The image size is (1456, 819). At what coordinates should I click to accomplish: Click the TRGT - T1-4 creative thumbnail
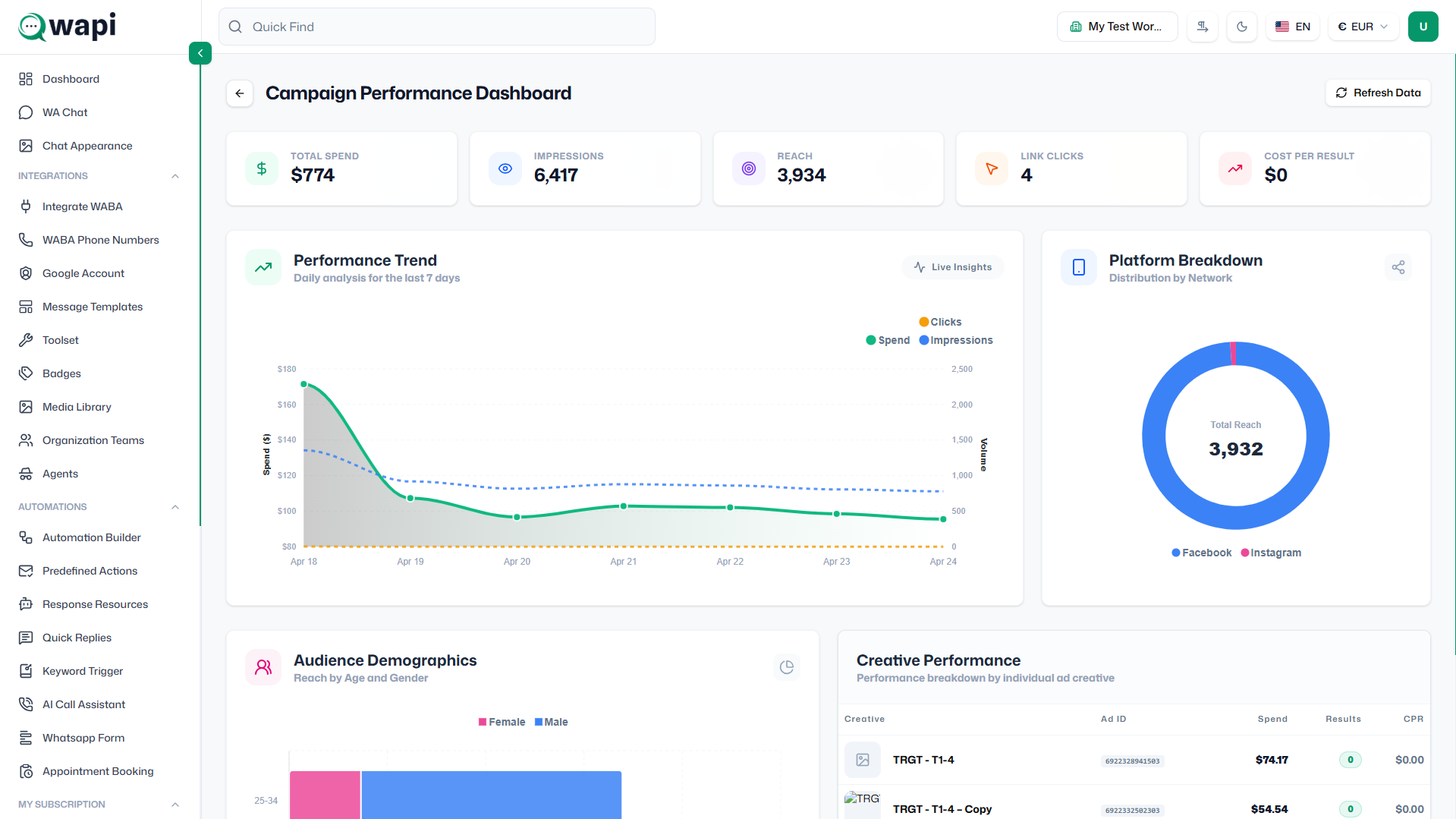click(x=863, y=760)
